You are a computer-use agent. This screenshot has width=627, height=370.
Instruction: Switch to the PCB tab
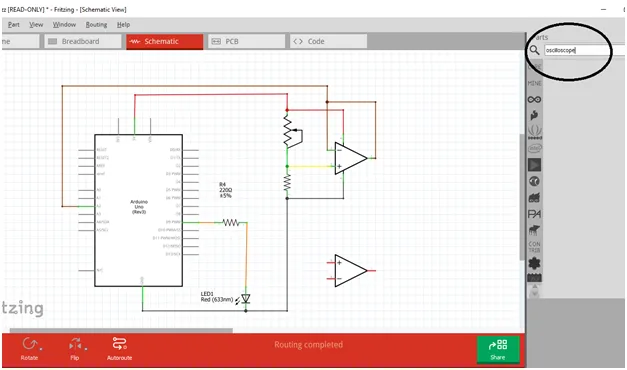click(x=246, y=41)
